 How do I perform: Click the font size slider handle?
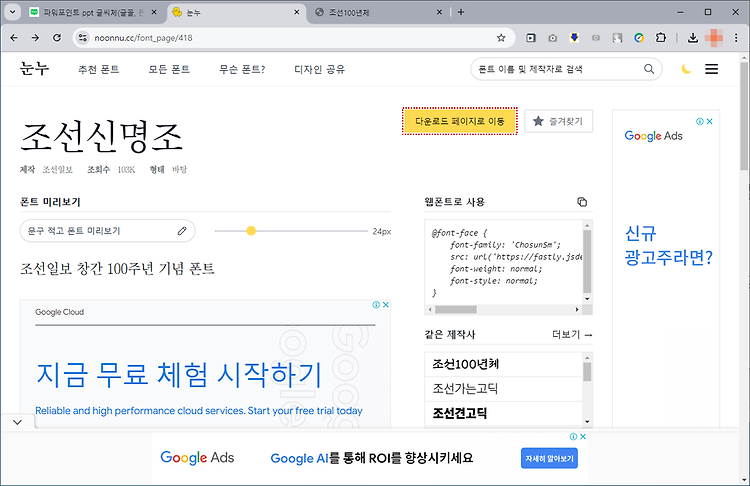251,231
